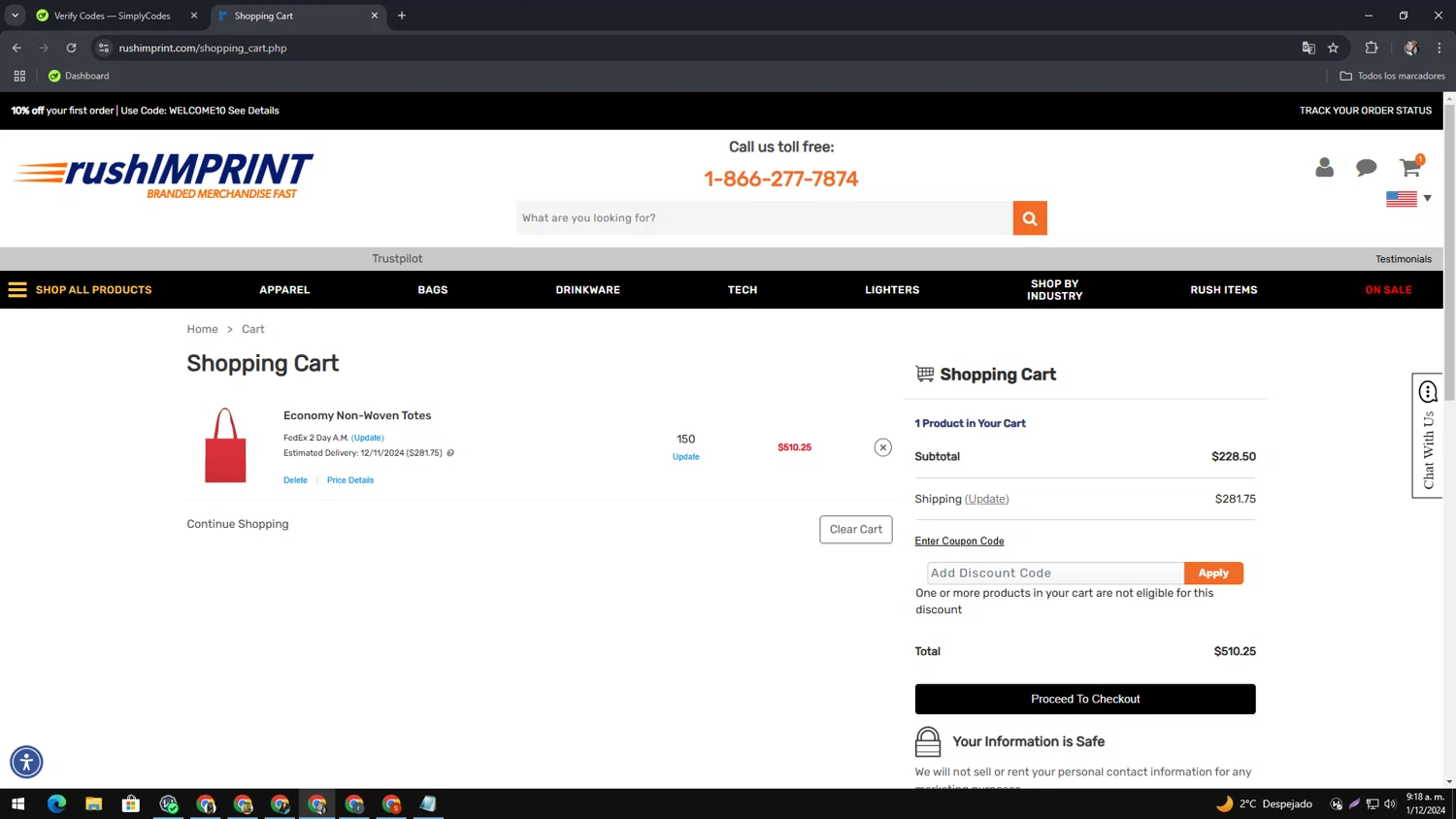Open the Chrome profile avatar
The image size is (1456, 819).
point(1410,48)
